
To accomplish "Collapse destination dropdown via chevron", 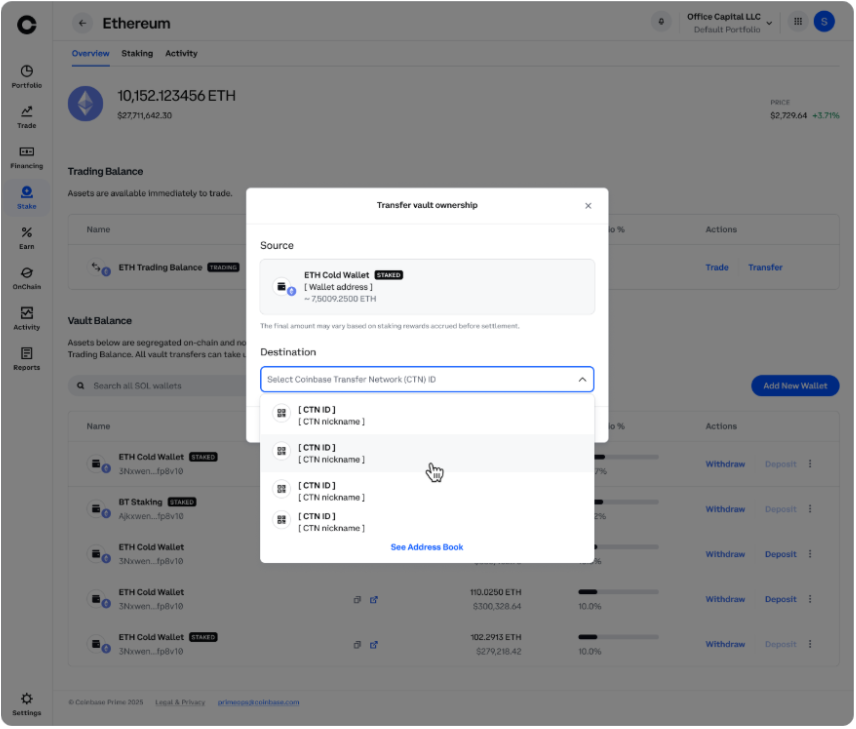I will (x=582, y=380).
